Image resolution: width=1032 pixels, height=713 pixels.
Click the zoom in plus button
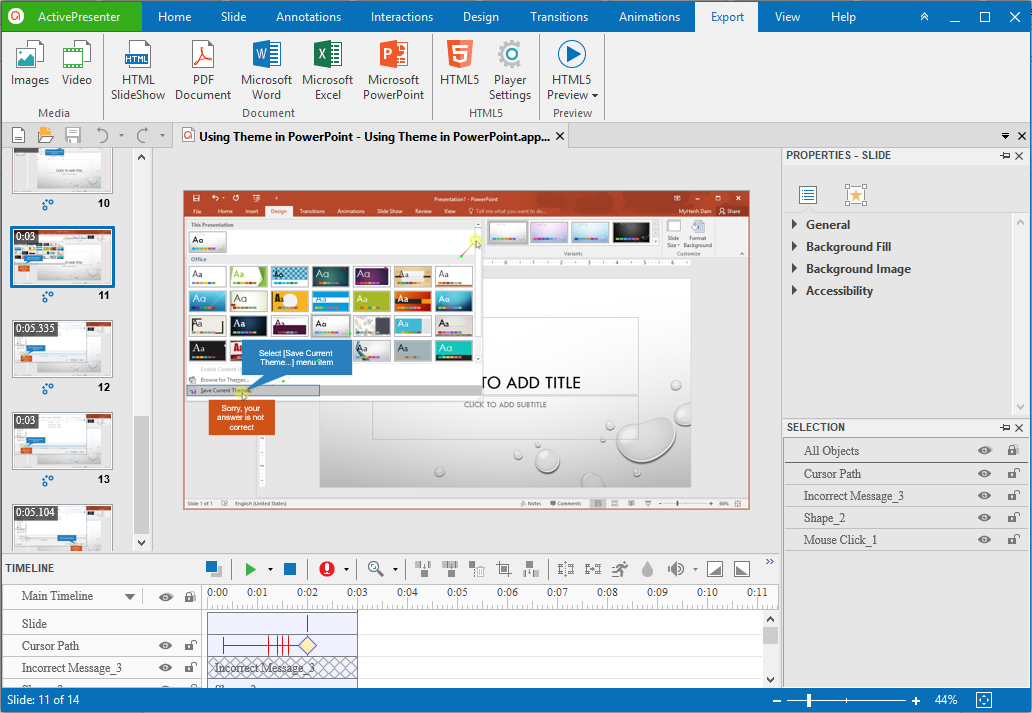click(x=916, y=700)
